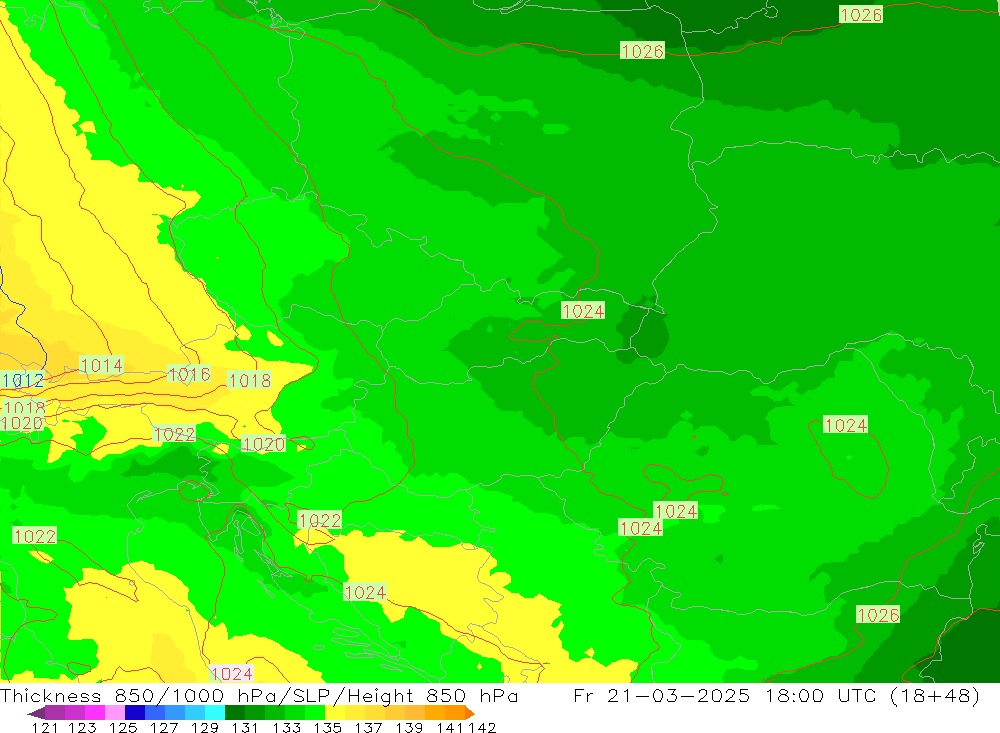Click legend value 141

450,727
